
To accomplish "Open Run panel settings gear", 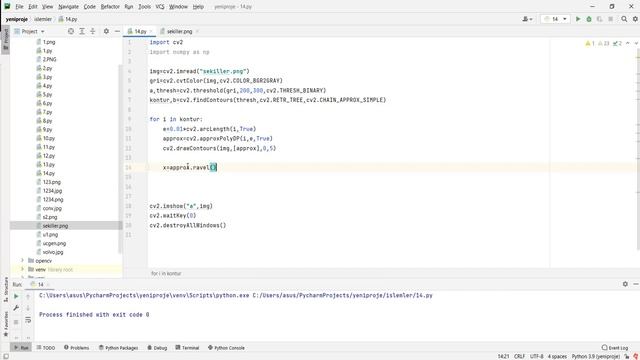I will (625, 284).
